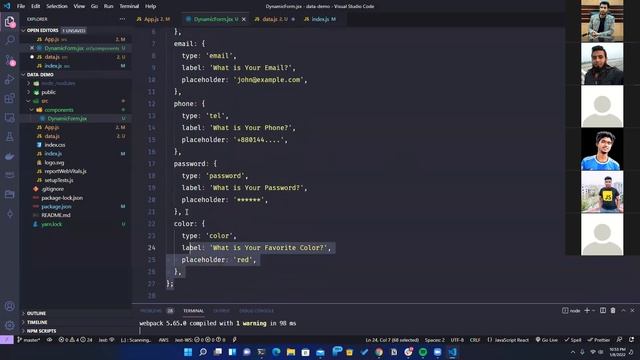Open notifications bell in status bar
The width and height of the screenshot is (640, 360).
pos(631,340)
